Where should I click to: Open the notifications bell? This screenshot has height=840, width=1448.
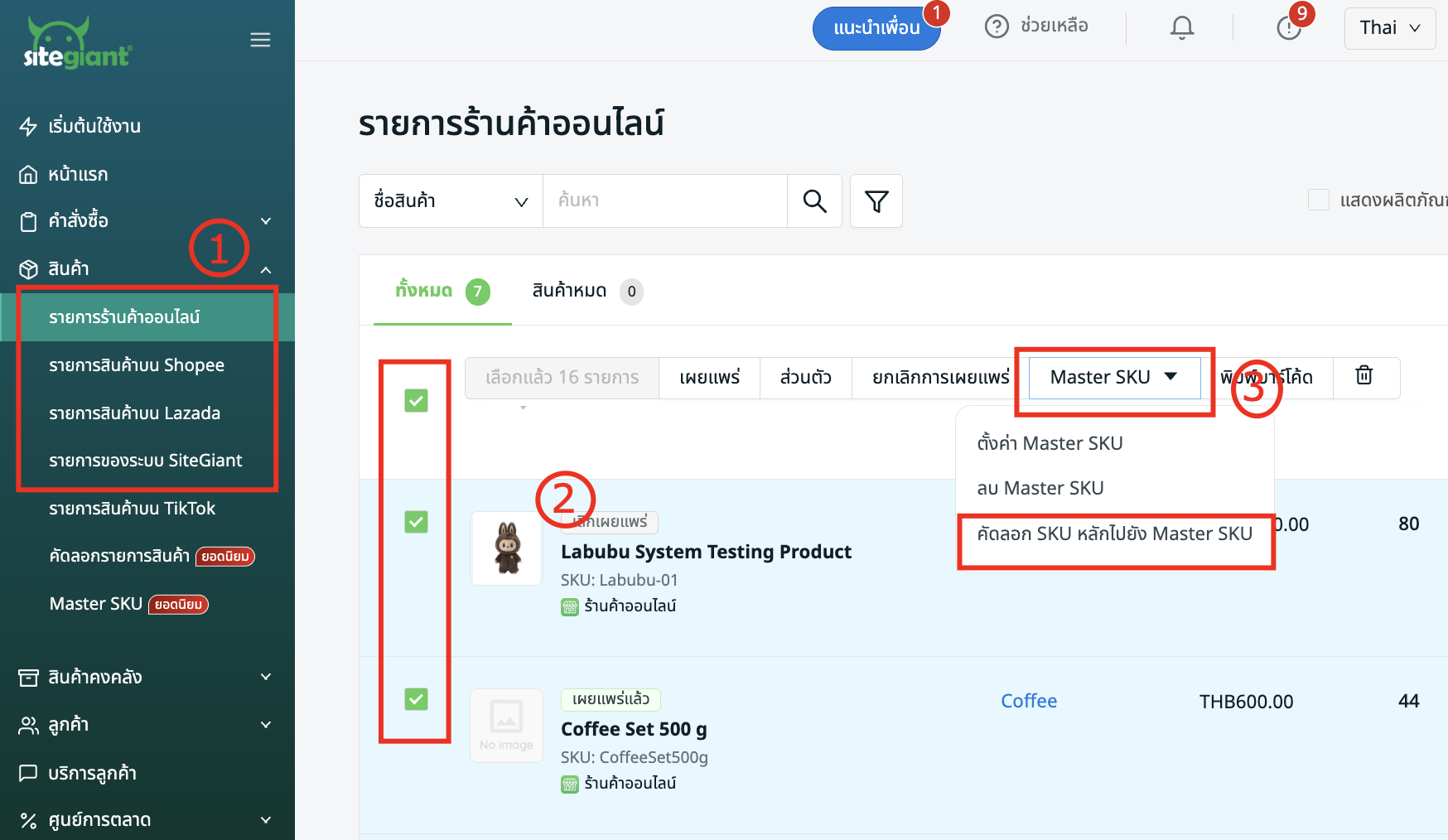click(x=1181, y=27)
